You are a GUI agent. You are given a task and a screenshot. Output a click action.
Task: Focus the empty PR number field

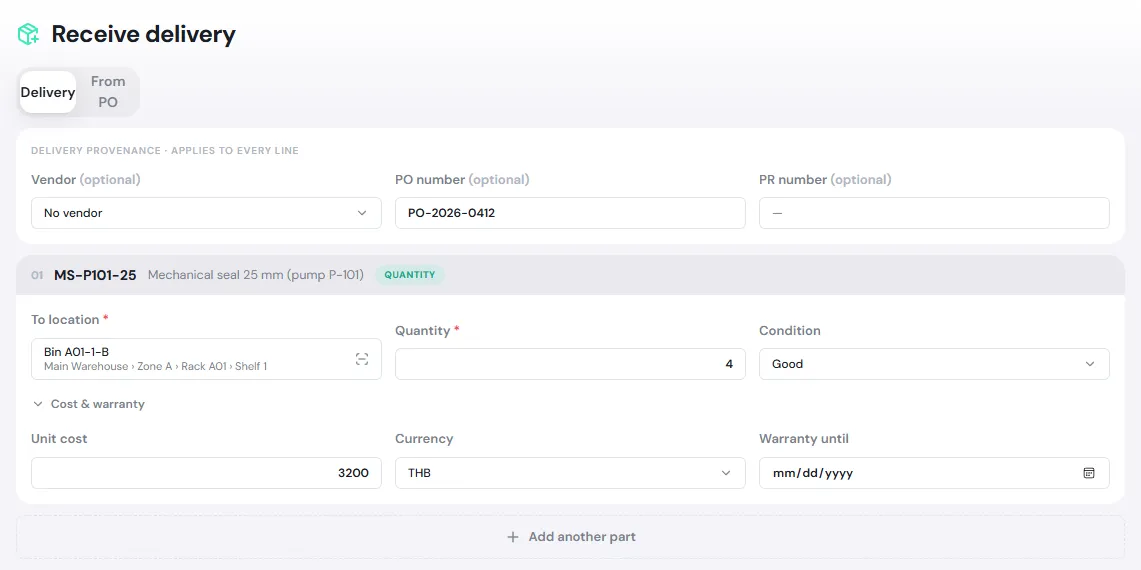[934, 213]
